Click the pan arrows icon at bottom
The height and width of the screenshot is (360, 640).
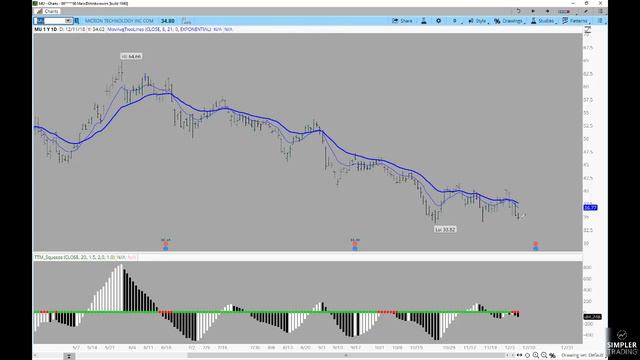519,356
